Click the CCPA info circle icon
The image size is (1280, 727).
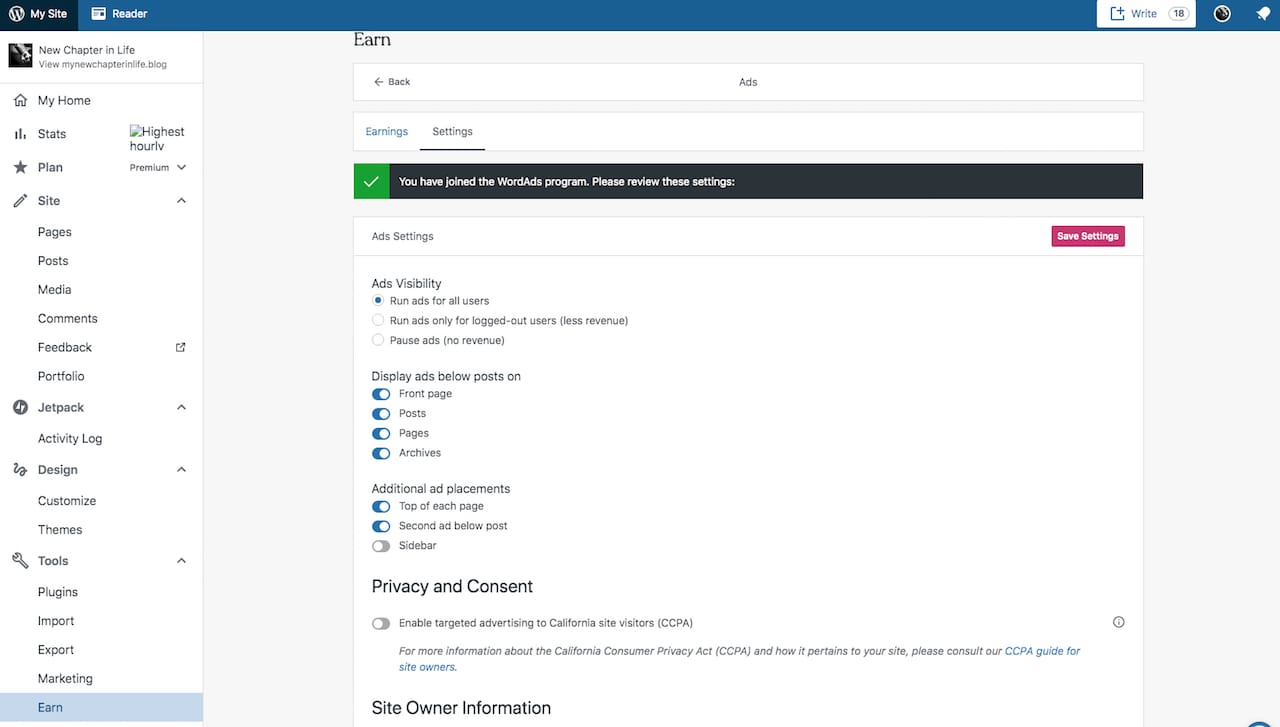pos(1118,622)
